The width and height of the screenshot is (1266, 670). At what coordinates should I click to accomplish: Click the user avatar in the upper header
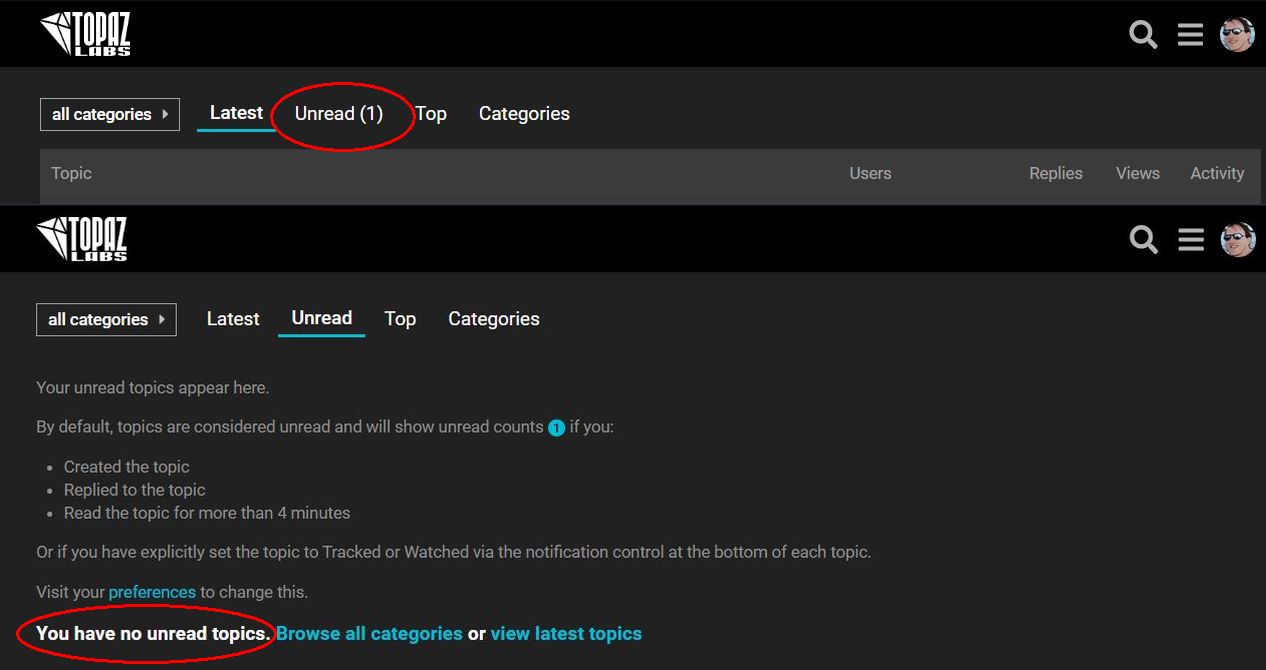(x=1237, y=34)
